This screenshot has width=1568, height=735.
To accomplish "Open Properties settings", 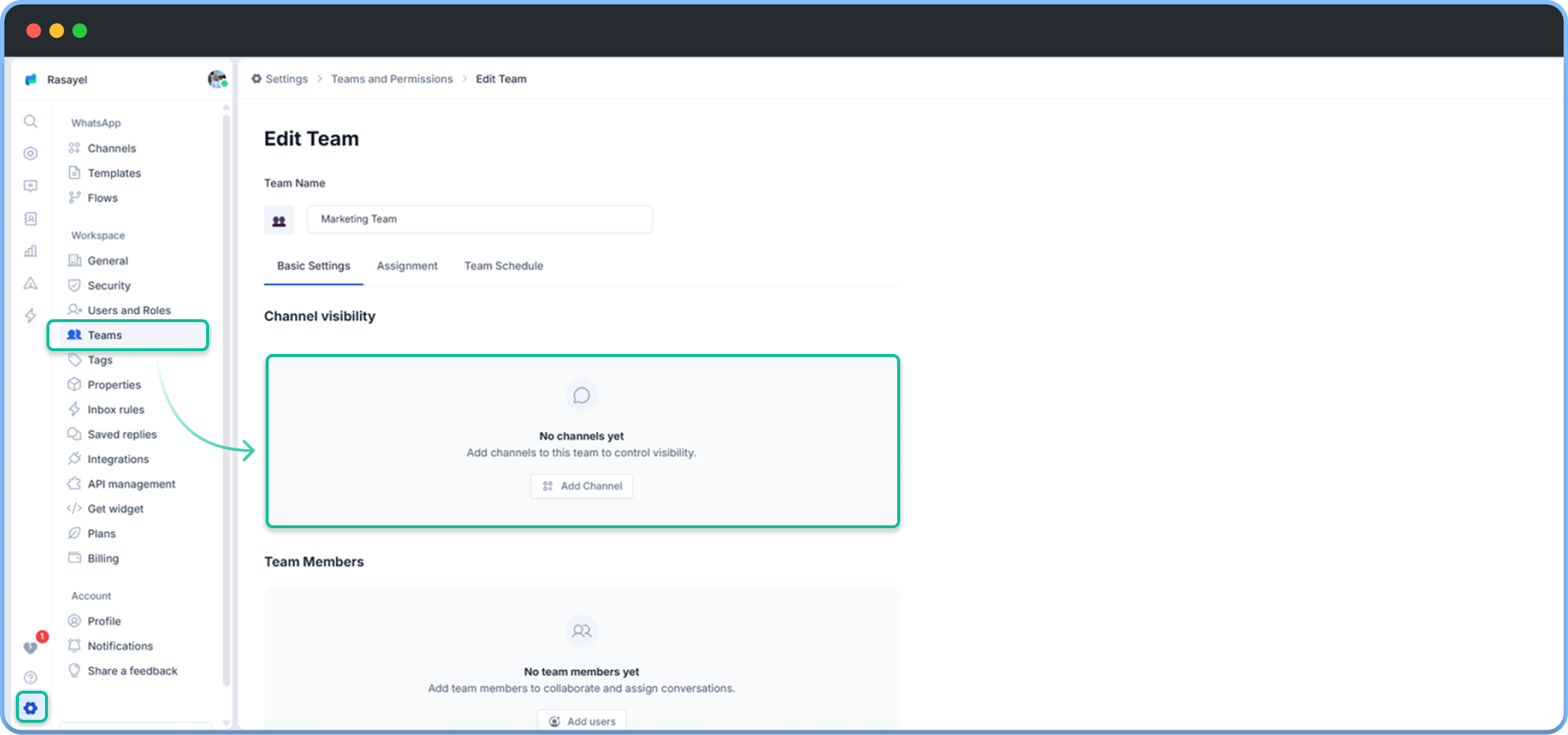I will (114, 385).
